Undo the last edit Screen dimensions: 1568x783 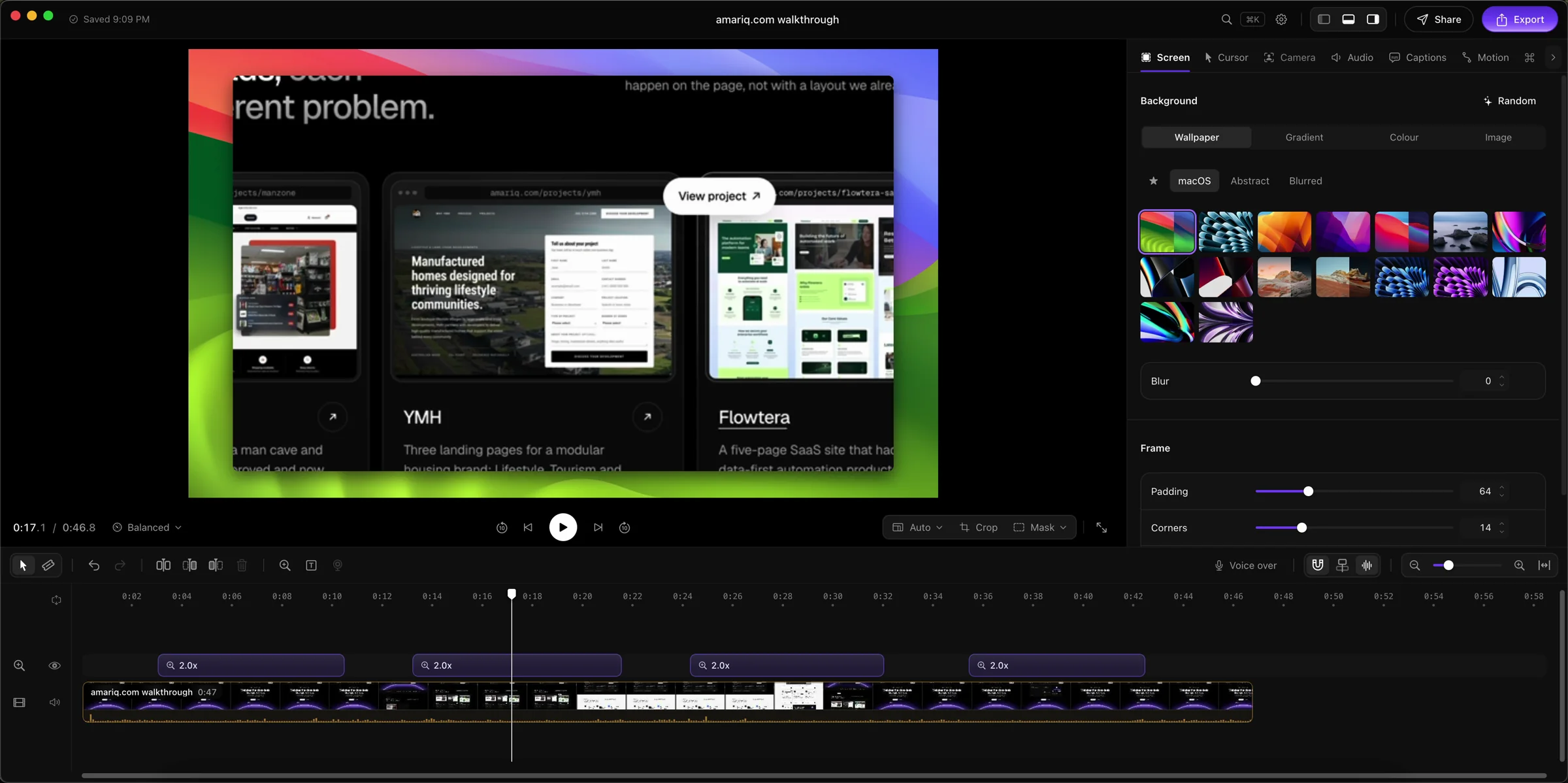(94, 565)
